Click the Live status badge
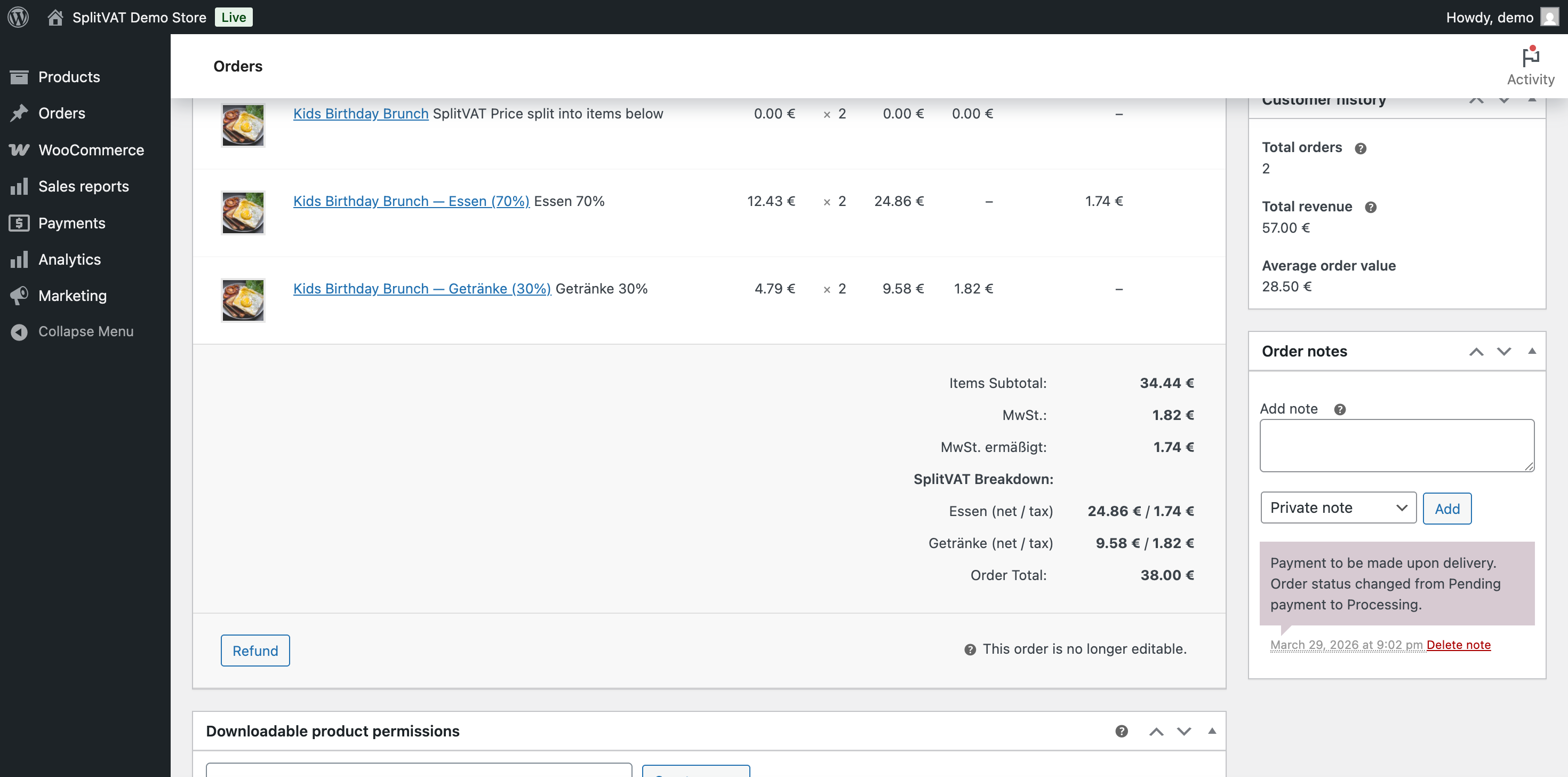The width and height of the screenshot is (1568, 777). coord(234,17)
